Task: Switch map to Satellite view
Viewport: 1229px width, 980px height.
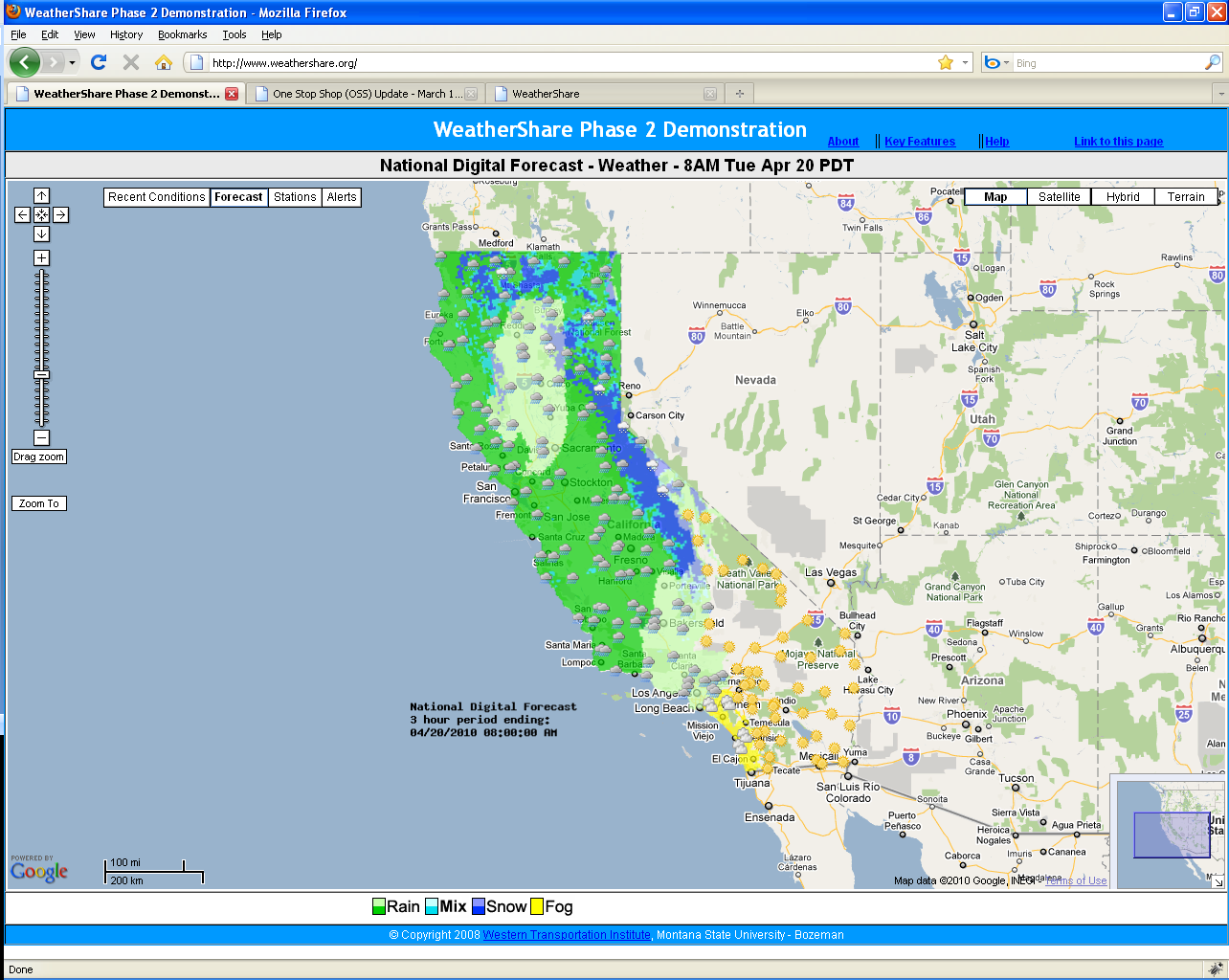Action: coord(1059,197)
